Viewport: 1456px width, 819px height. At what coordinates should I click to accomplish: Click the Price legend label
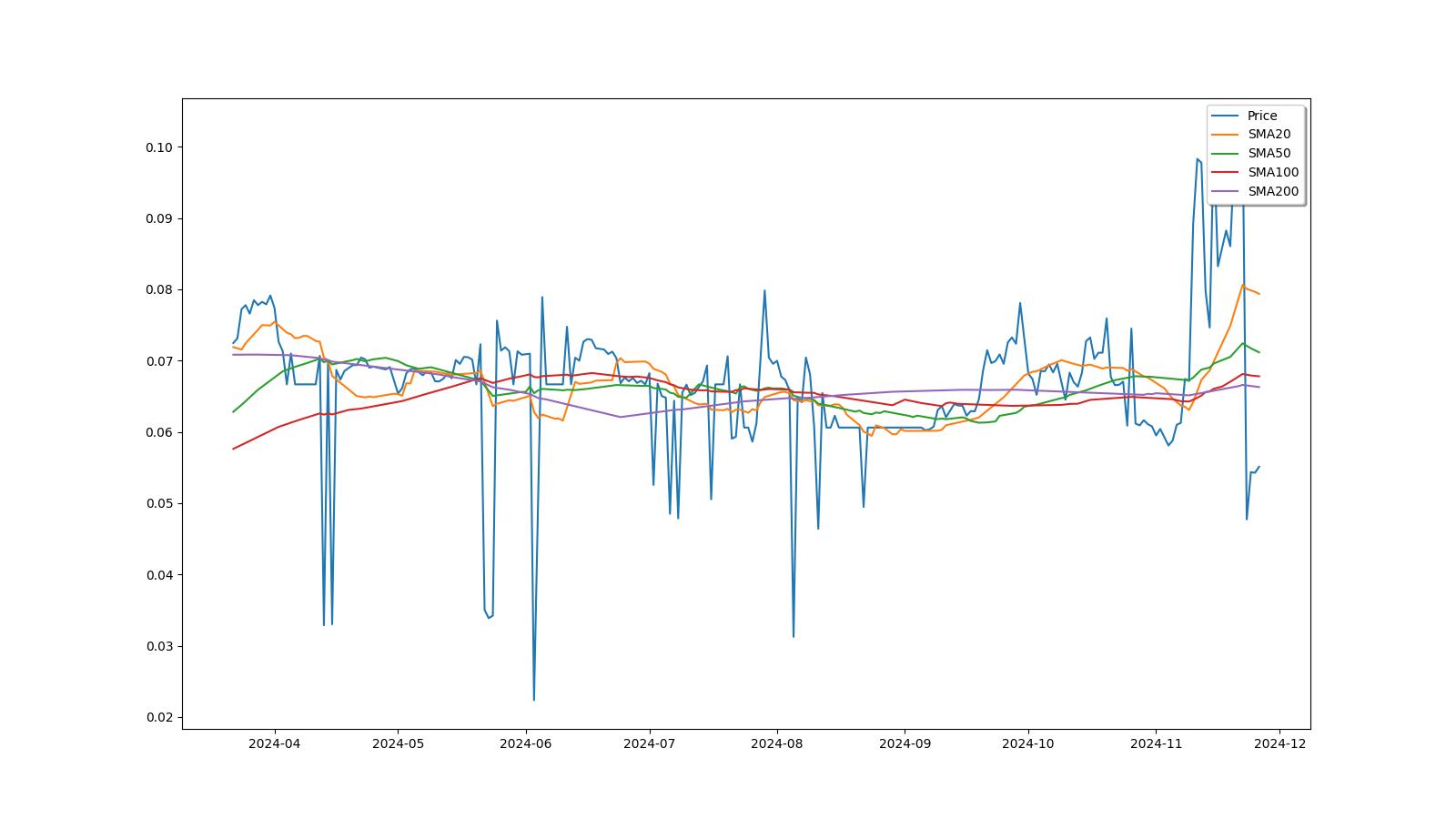pyautogui.click(x=1262, y=116)
